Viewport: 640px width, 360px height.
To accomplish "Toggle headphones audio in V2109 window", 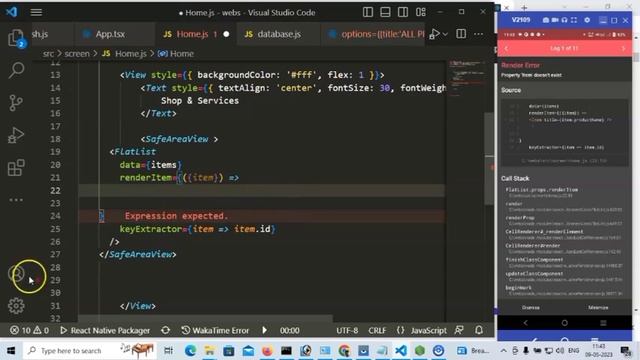I will [x=564, y=20].
